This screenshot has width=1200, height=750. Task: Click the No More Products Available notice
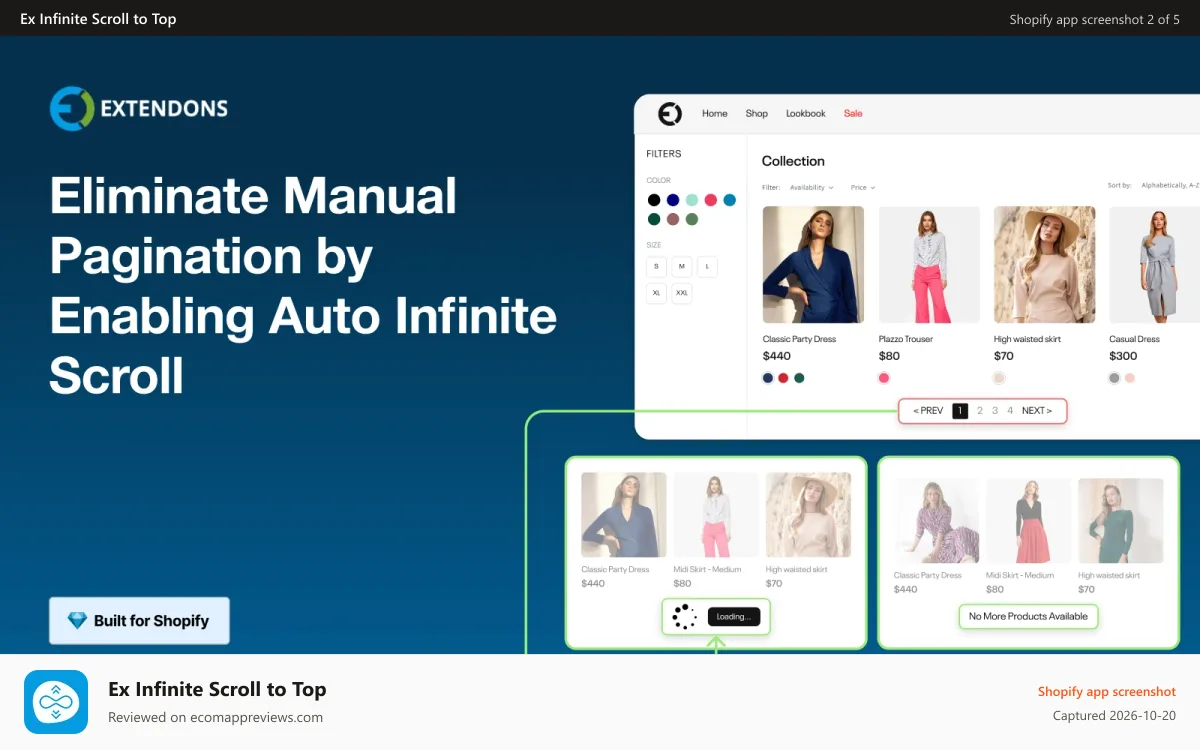1028,617
